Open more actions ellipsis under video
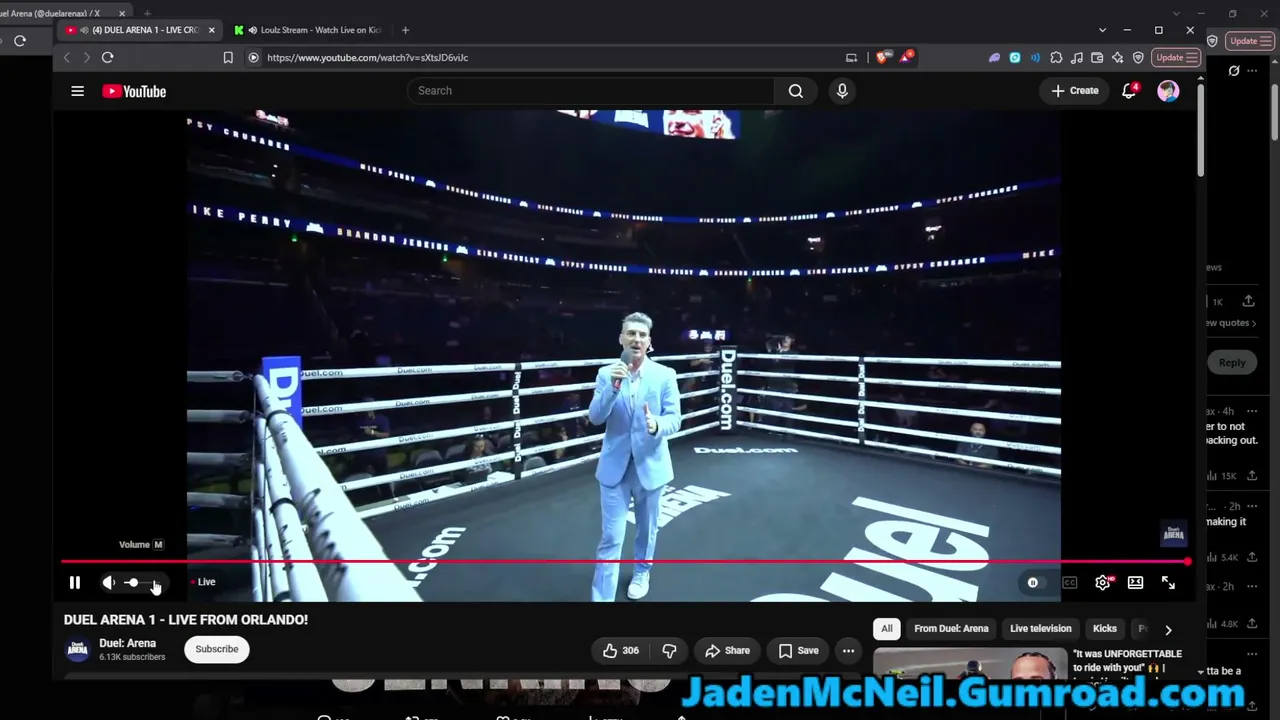 coord(848,651)
